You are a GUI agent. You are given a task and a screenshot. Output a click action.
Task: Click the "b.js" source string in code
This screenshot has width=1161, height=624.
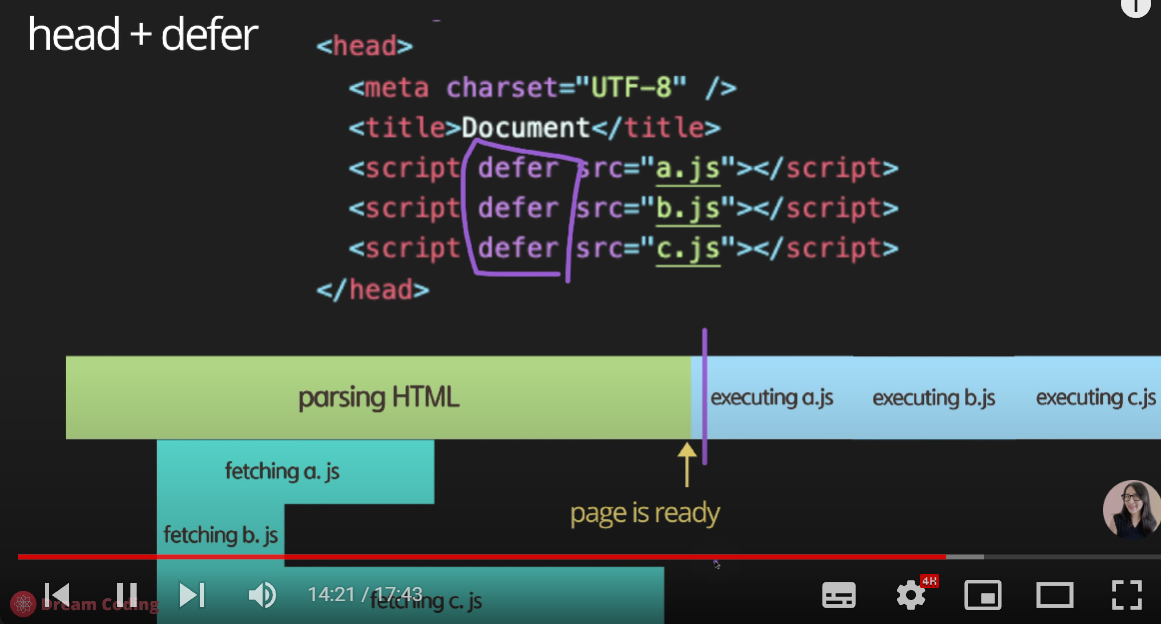click(x=688, y=209)
